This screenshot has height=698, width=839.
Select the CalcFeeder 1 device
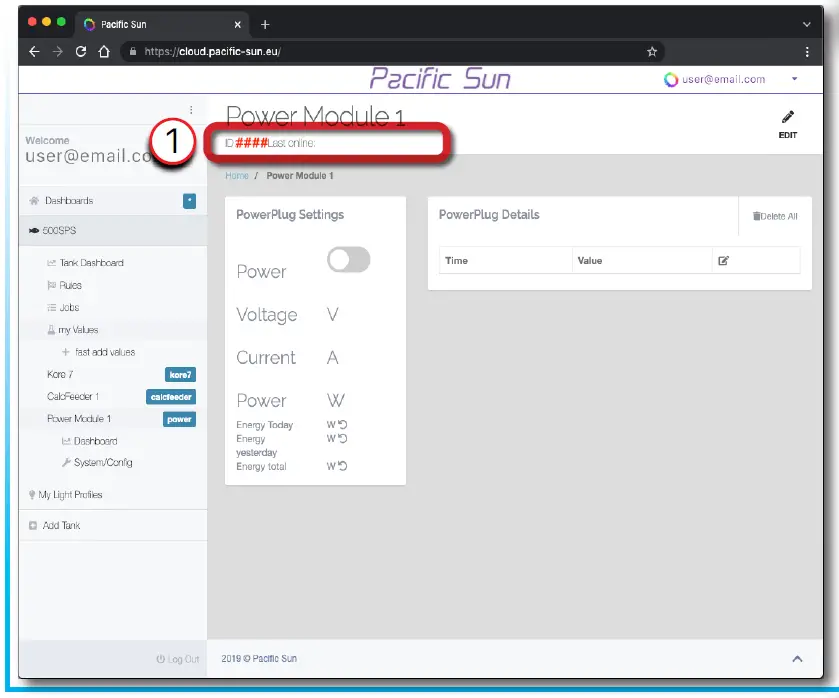[x=73, y=397]
